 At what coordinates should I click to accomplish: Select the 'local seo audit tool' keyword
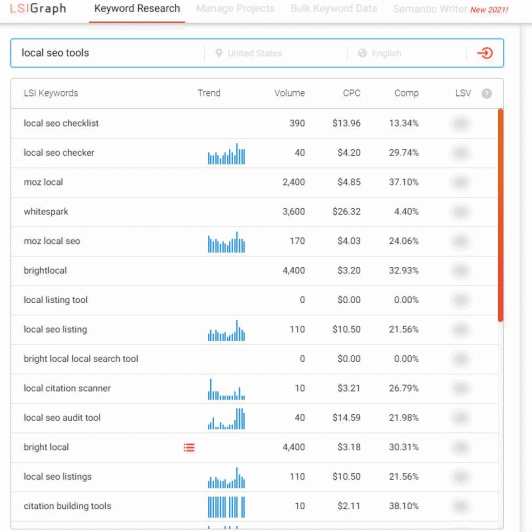coord(62,418)
